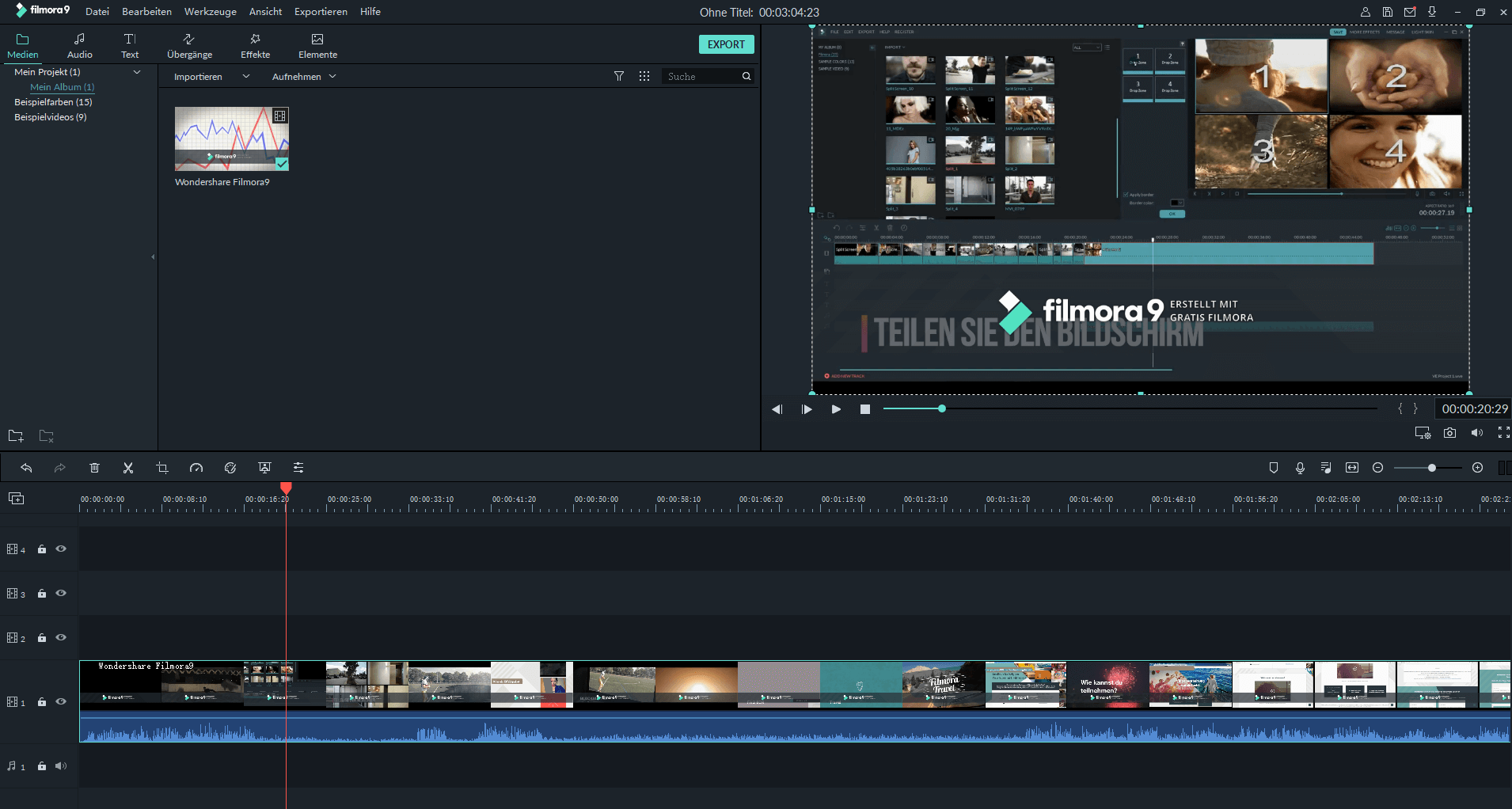The image size is (1512, 809).
Task: Take snapshot with camera icon
Action: 1449,432
